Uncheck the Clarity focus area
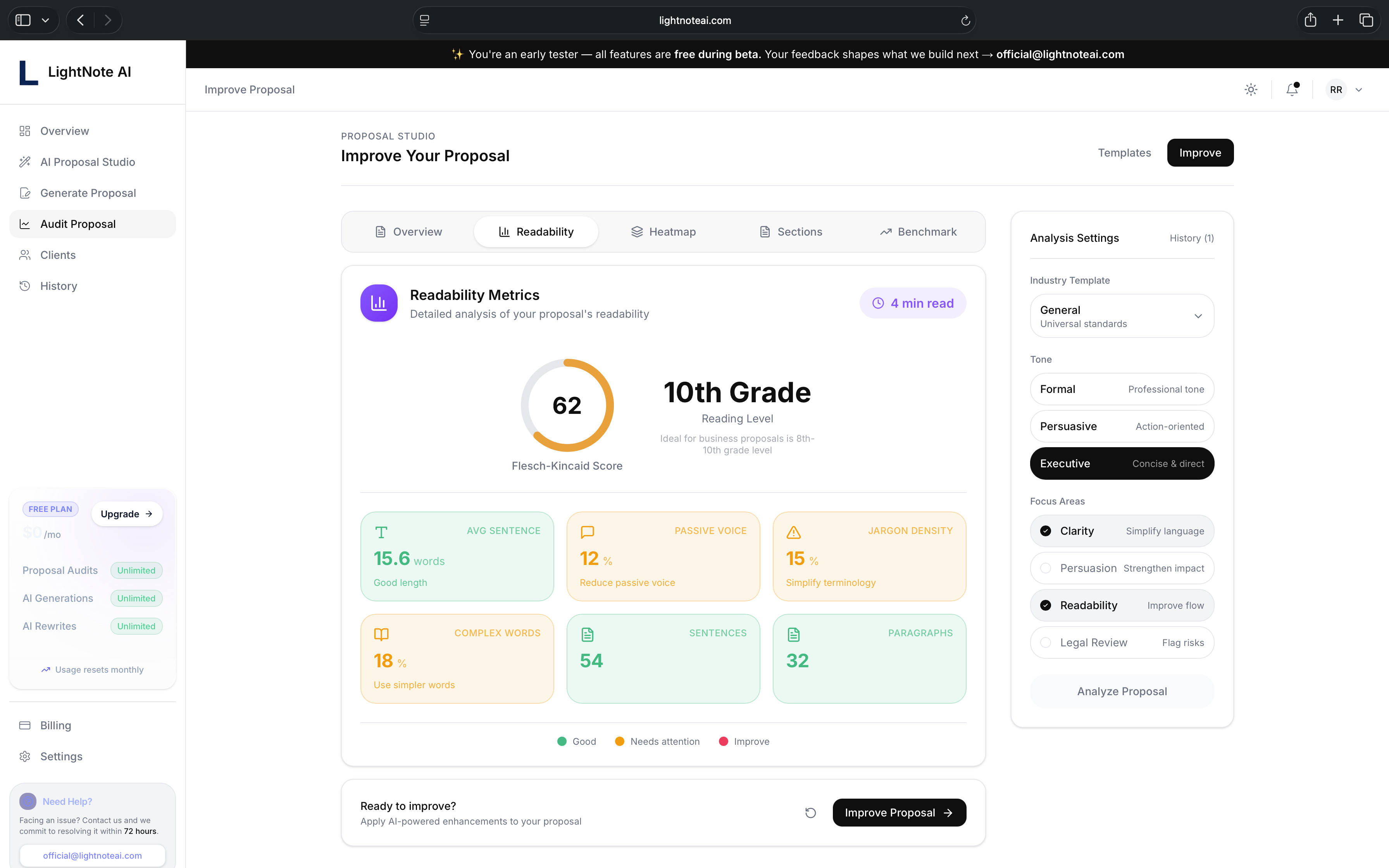The height and width of the screenshot is (868, 1389). click(x=1046, y=531)
